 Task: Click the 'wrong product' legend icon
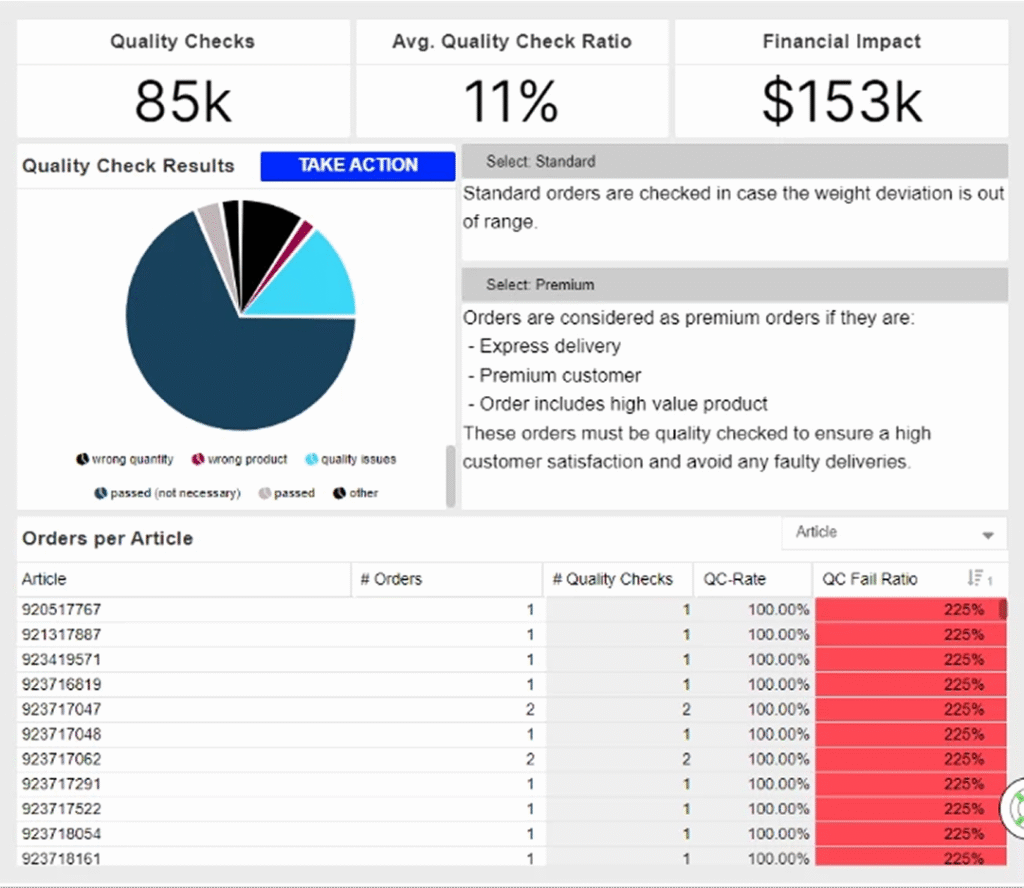pos(199,459)
